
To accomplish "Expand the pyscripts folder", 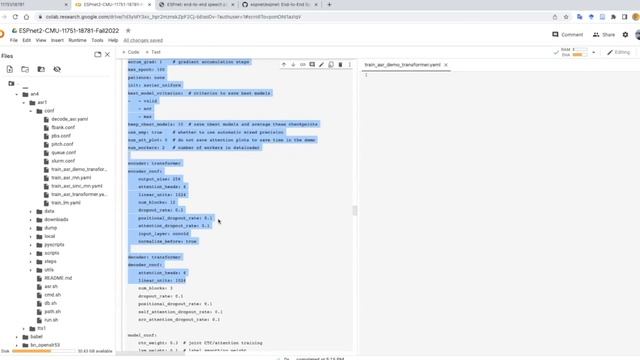I will pyautogui.click(x=31, y=245).
